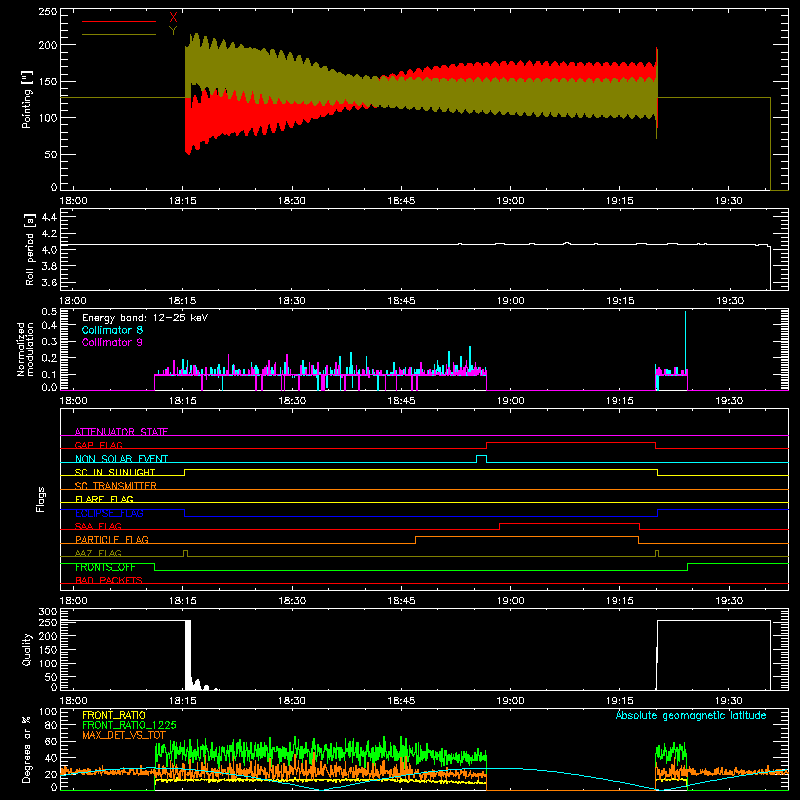Select the GAP_FLAG label

[x=98, y=445]
